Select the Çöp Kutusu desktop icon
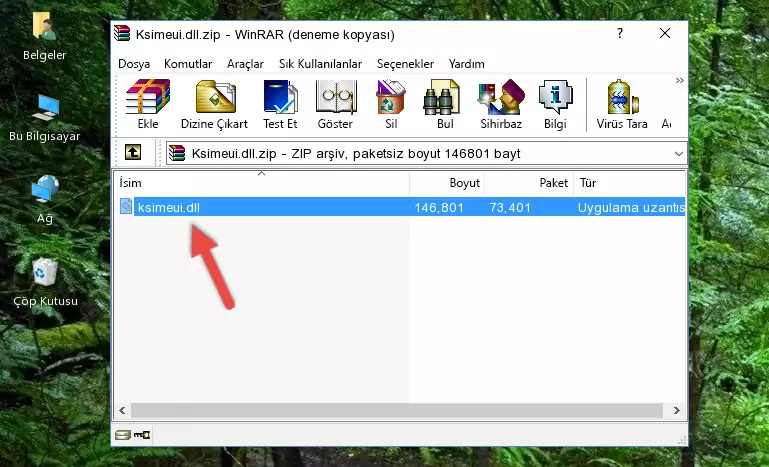The image size is (769, 467). tap(45, 282)
